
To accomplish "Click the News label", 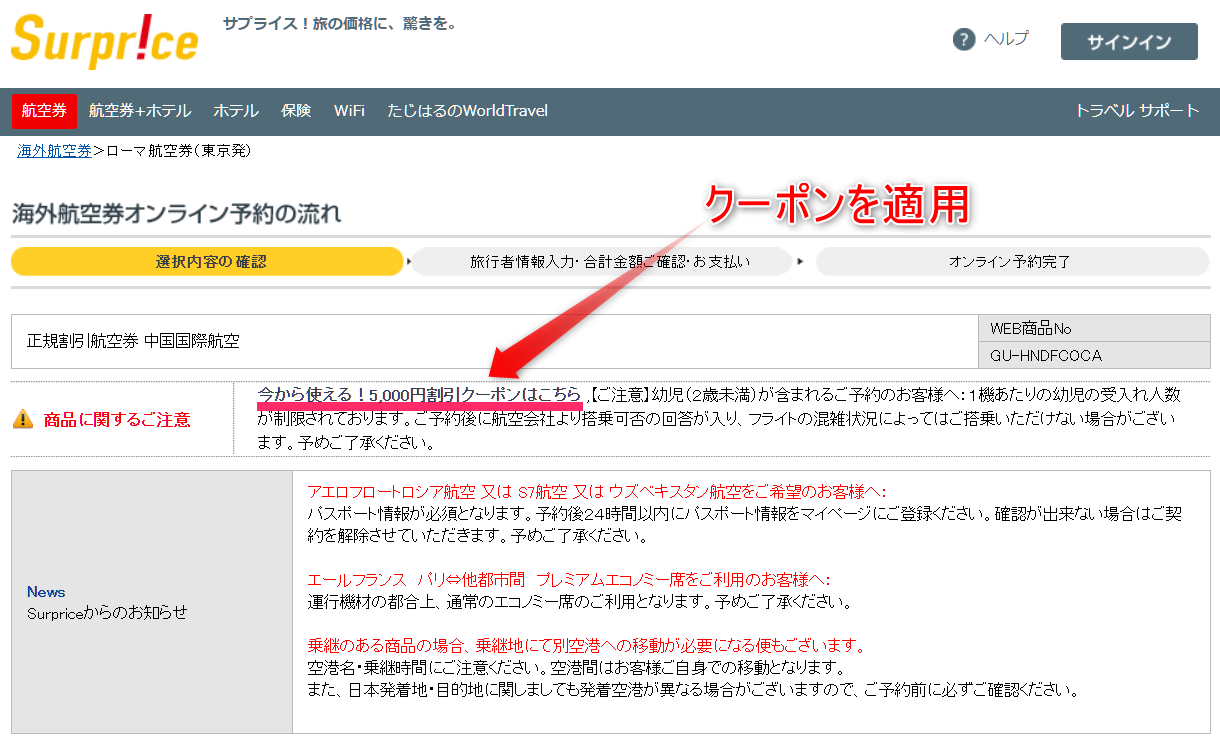I will tap(46, 592).
